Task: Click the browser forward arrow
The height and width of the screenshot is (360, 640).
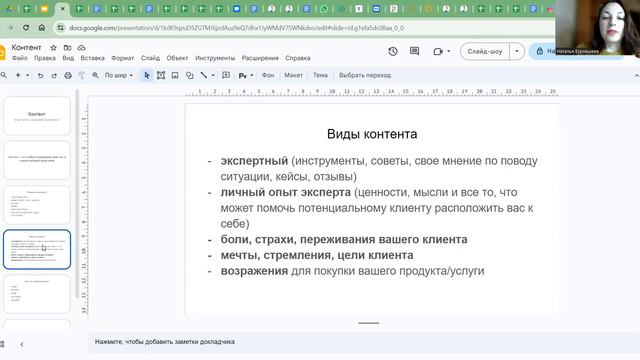Action: click(x=10, y=28)
